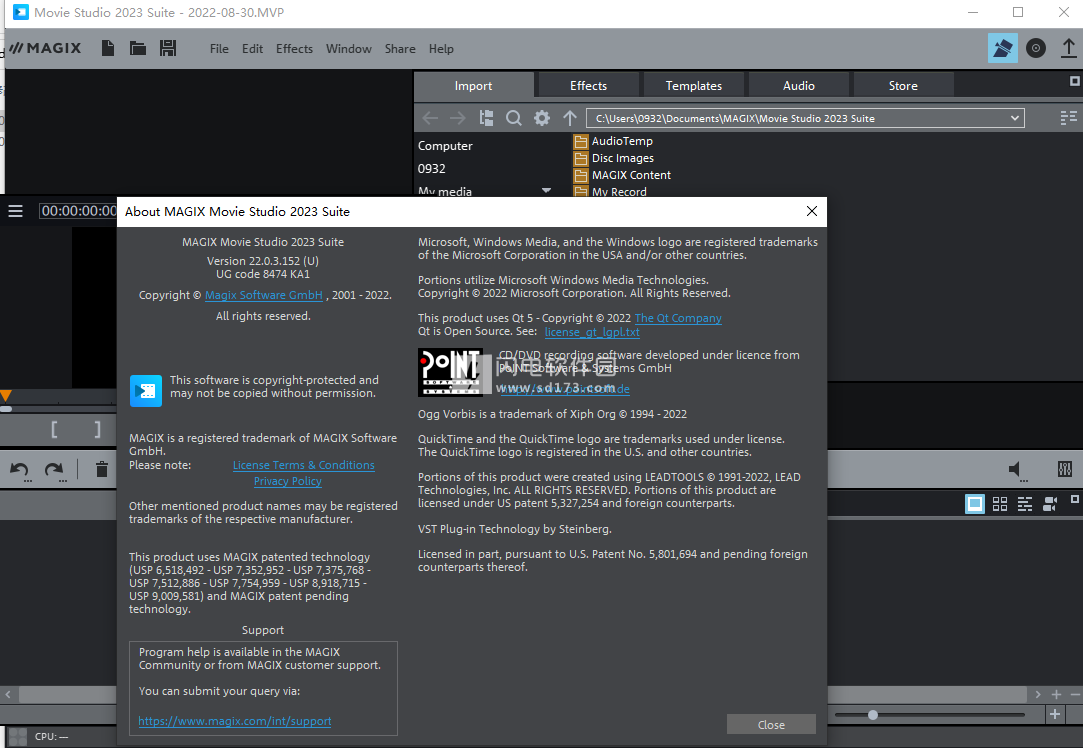The height and width of the screenshot is (748, 1083).
Task: Select Computer in the media pool
Action: click(445, 146)
